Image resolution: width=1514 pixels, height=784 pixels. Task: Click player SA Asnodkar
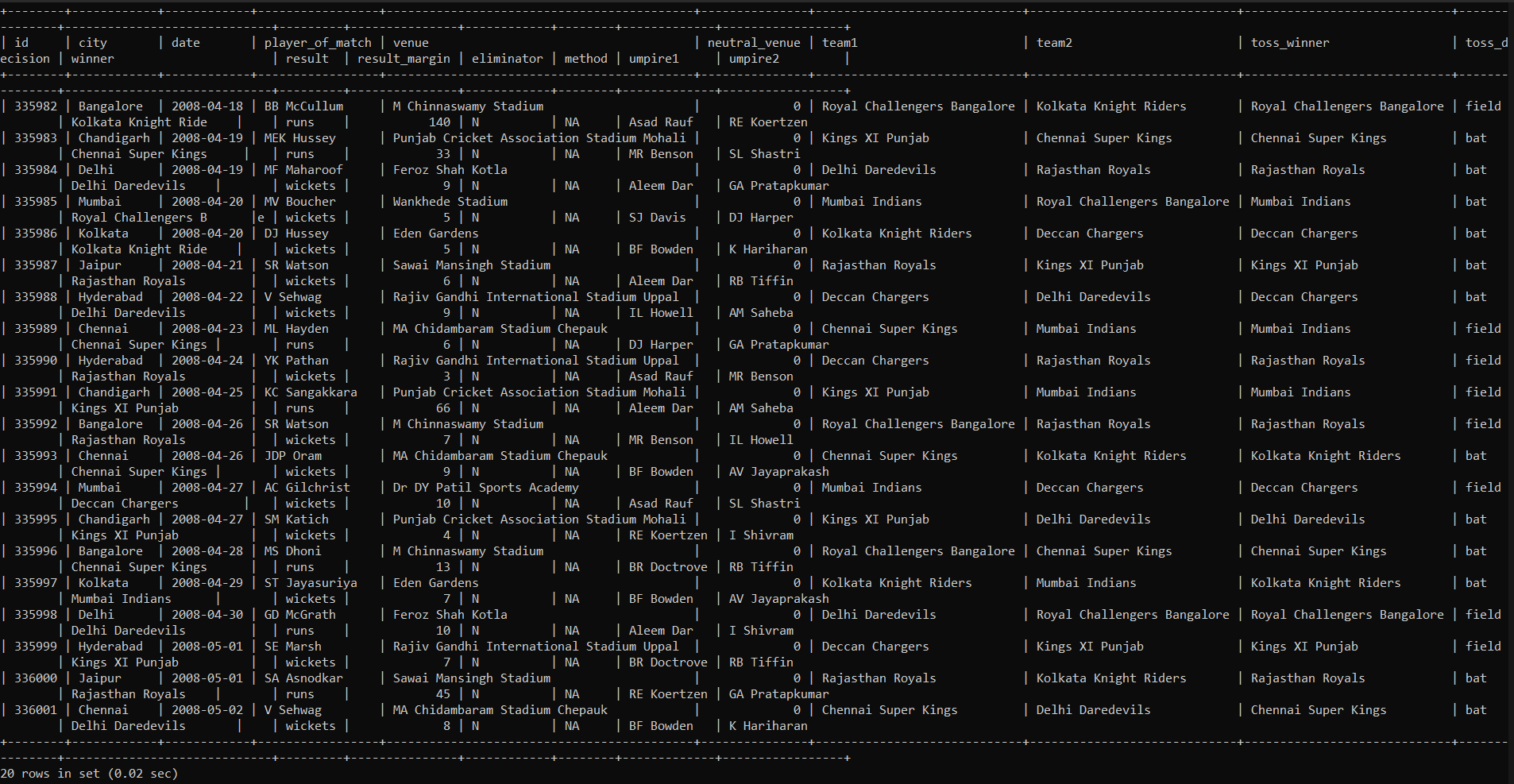tap(303, 678)
